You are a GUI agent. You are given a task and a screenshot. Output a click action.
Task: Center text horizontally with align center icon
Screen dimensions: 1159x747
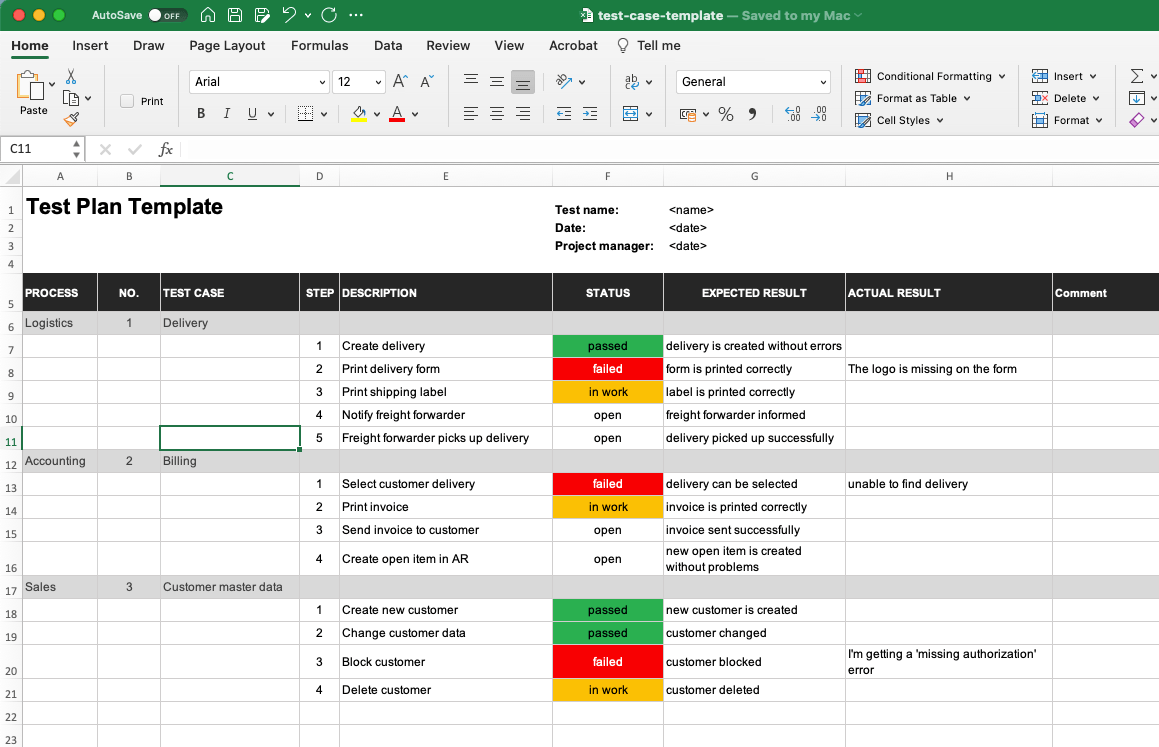click(497, 114)
